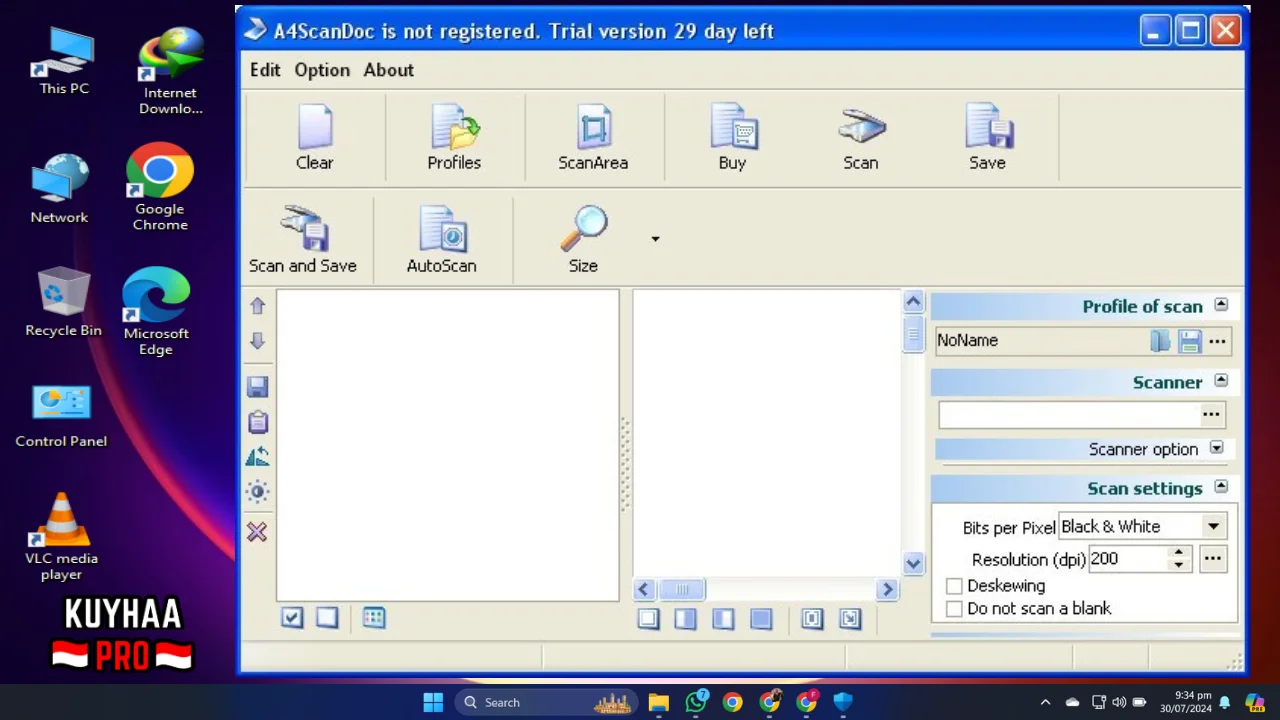
Task: Click the uncheck-all icon under the page list
Action: (x=327, y=618)
